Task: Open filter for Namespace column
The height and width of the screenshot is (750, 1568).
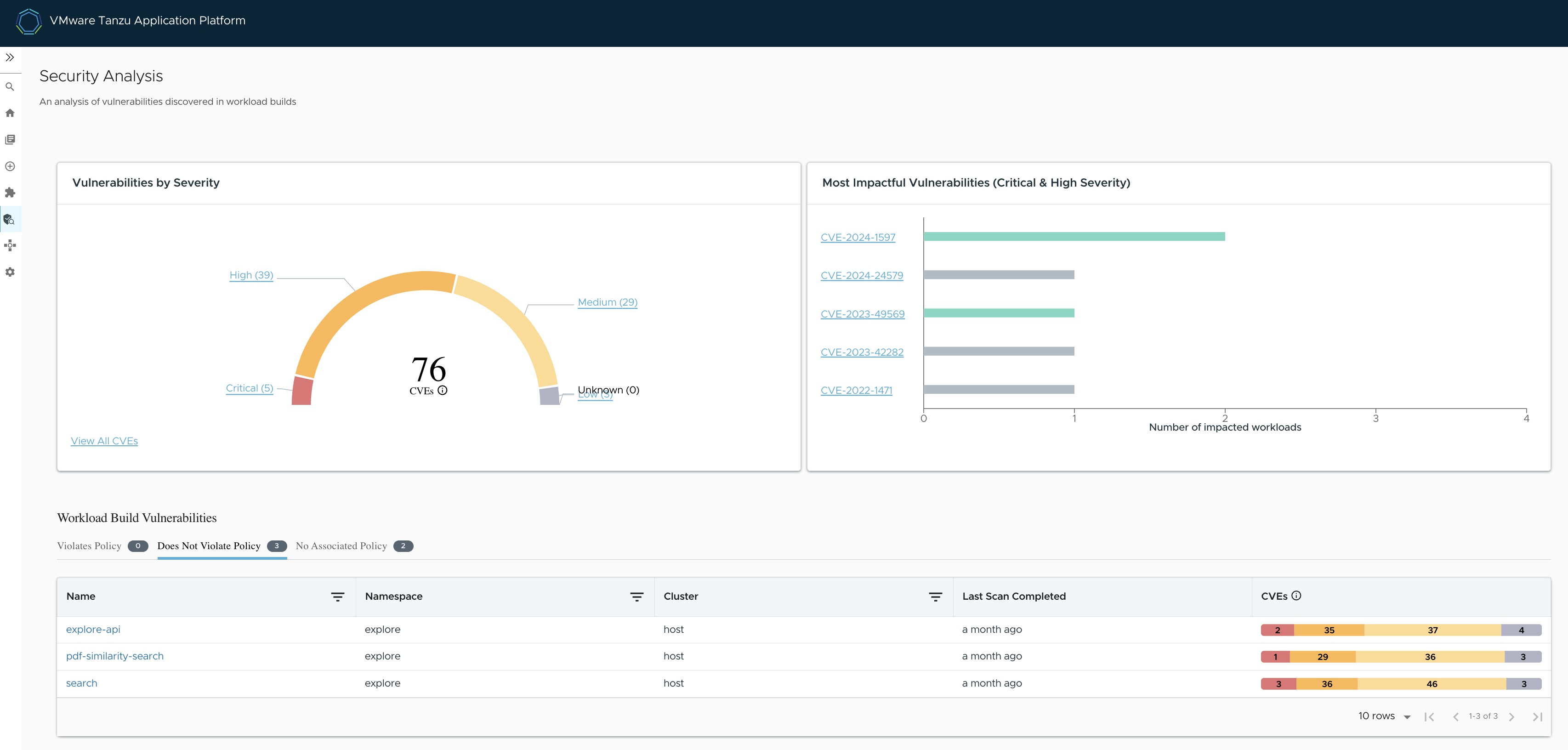Action: click(x=636, y=597)
